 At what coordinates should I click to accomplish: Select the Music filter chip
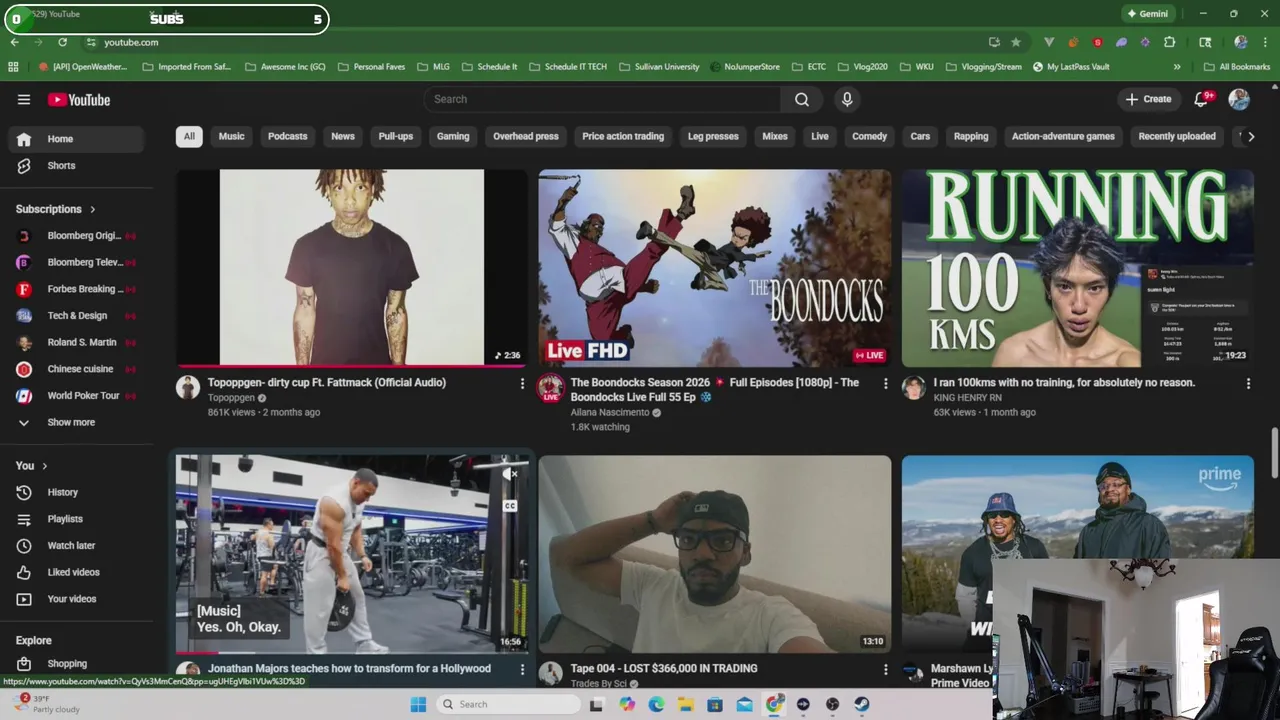[231, 136]
